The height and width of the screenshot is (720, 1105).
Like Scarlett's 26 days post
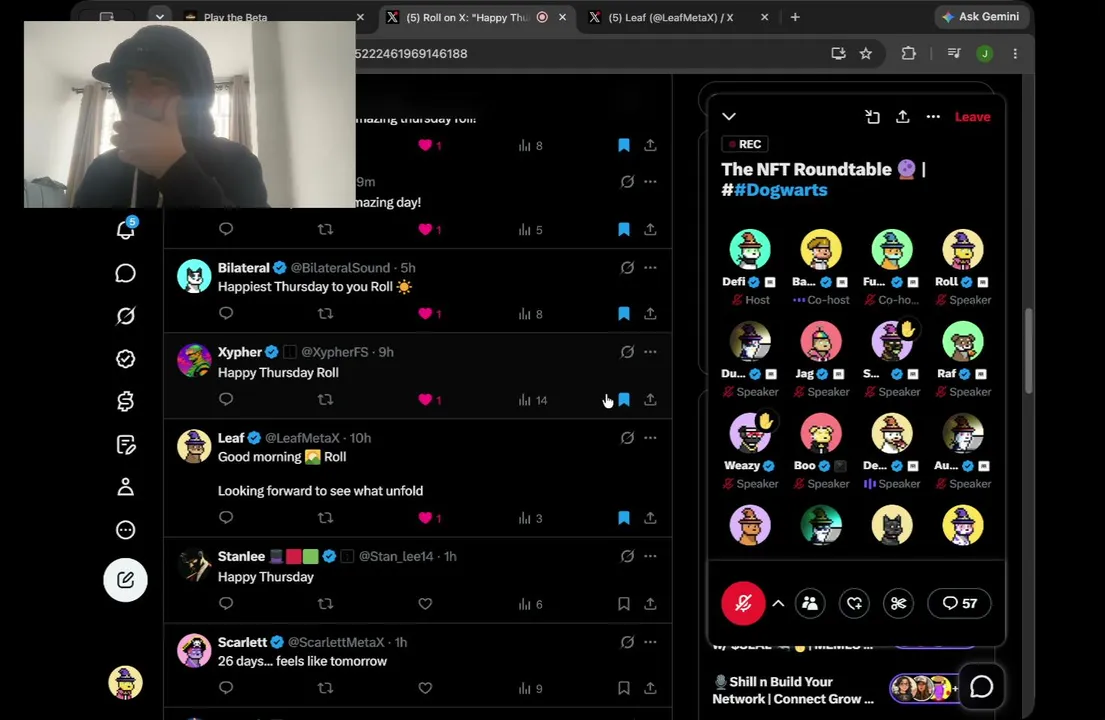425,688
